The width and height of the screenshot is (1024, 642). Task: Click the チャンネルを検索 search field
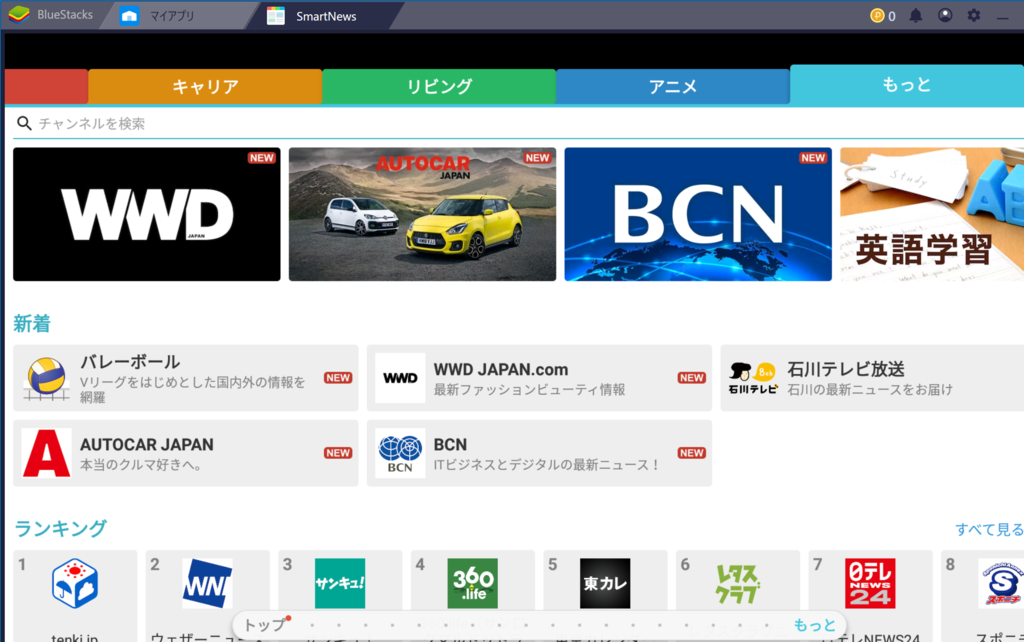(519, 123)
